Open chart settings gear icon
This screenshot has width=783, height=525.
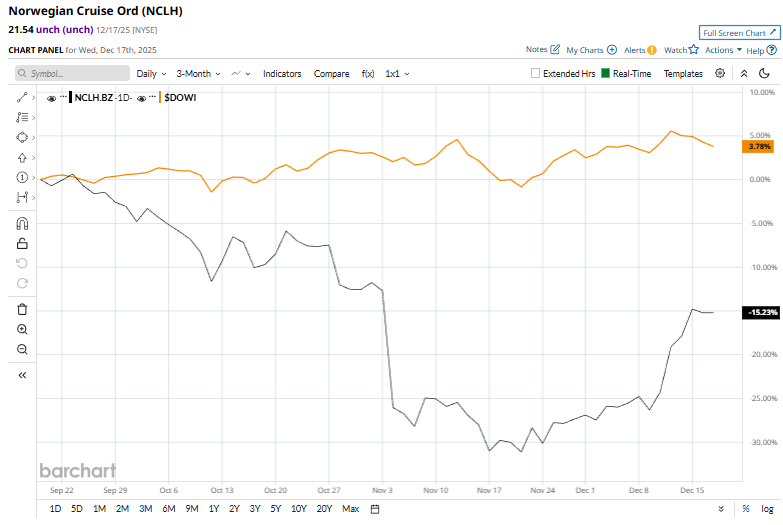pyautogui.click(x=720, y=73)
